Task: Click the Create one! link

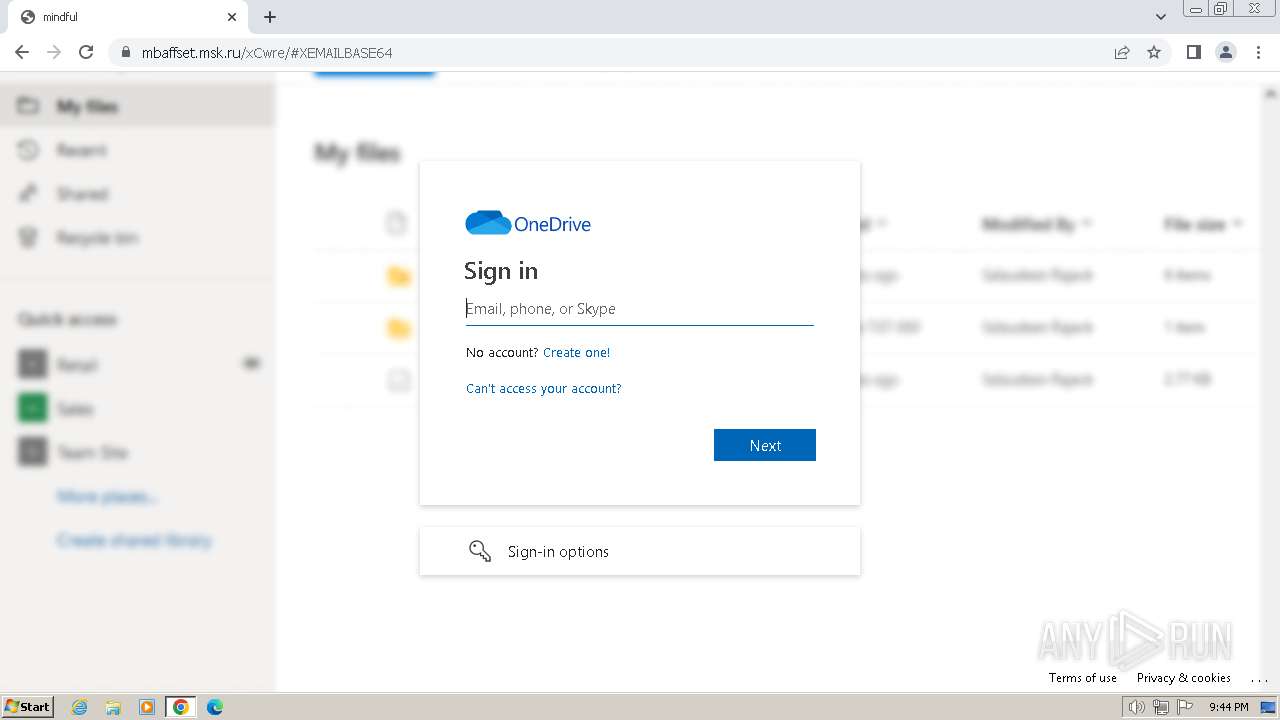Action: 576,352
